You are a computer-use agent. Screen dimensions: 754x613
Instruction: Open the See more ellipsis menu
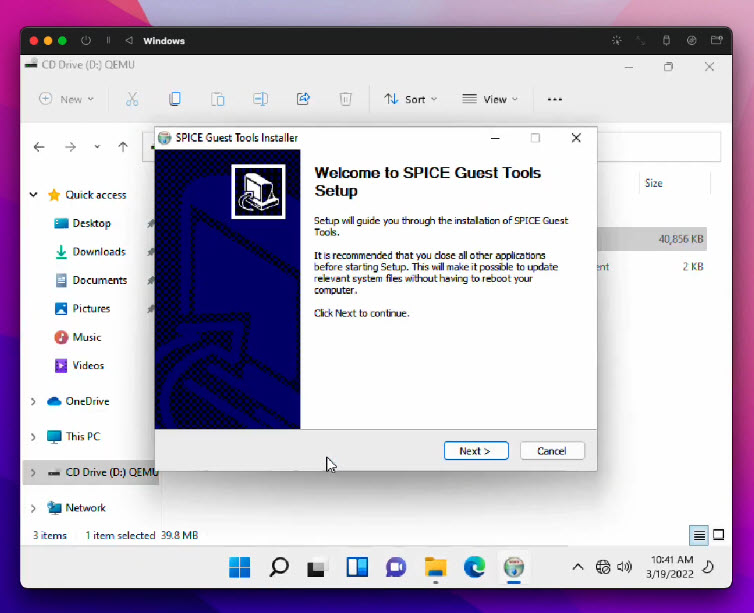coord(555,99)
